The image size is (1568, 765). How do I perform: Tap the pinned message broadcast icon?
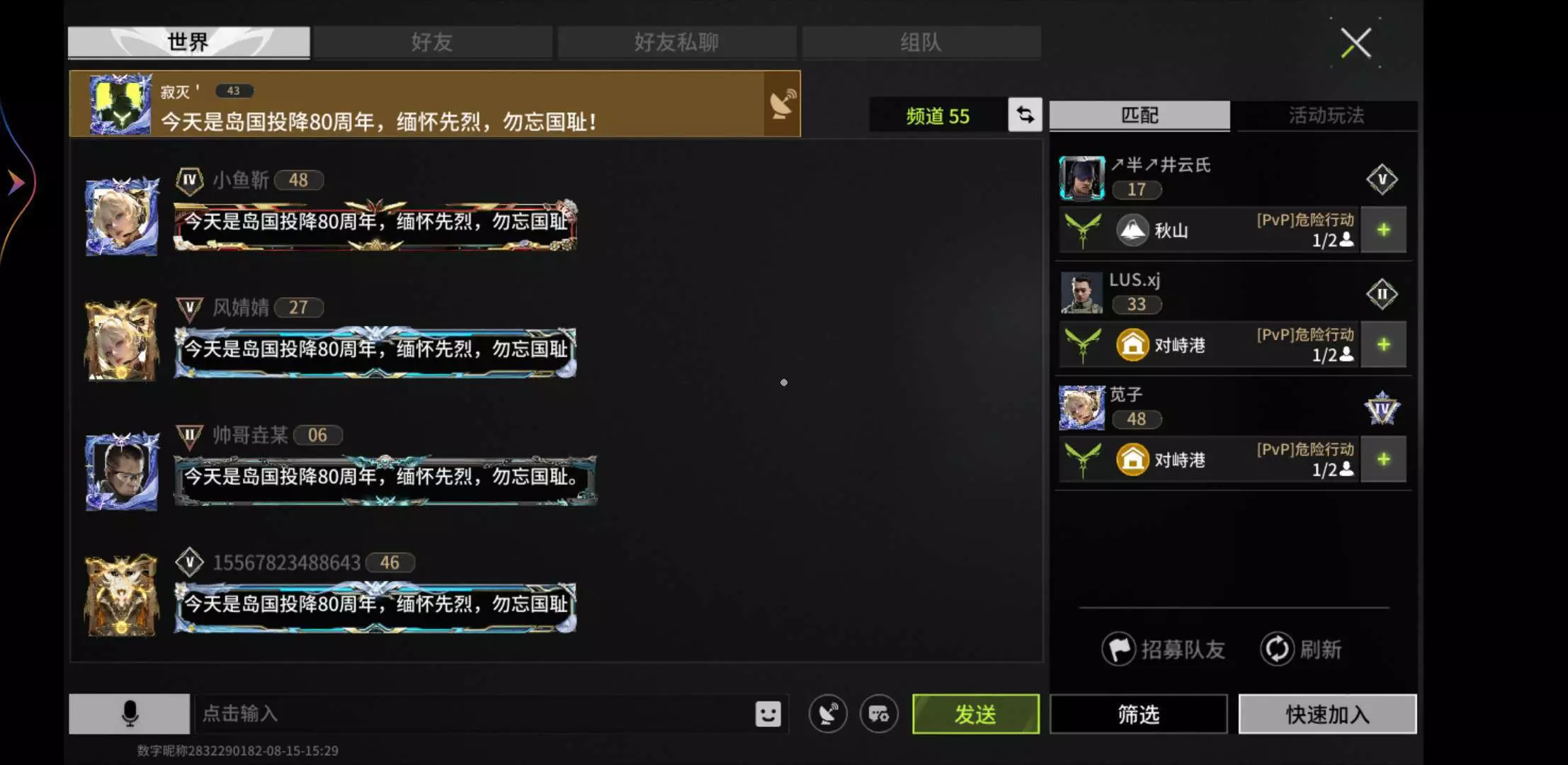point(783,104)
